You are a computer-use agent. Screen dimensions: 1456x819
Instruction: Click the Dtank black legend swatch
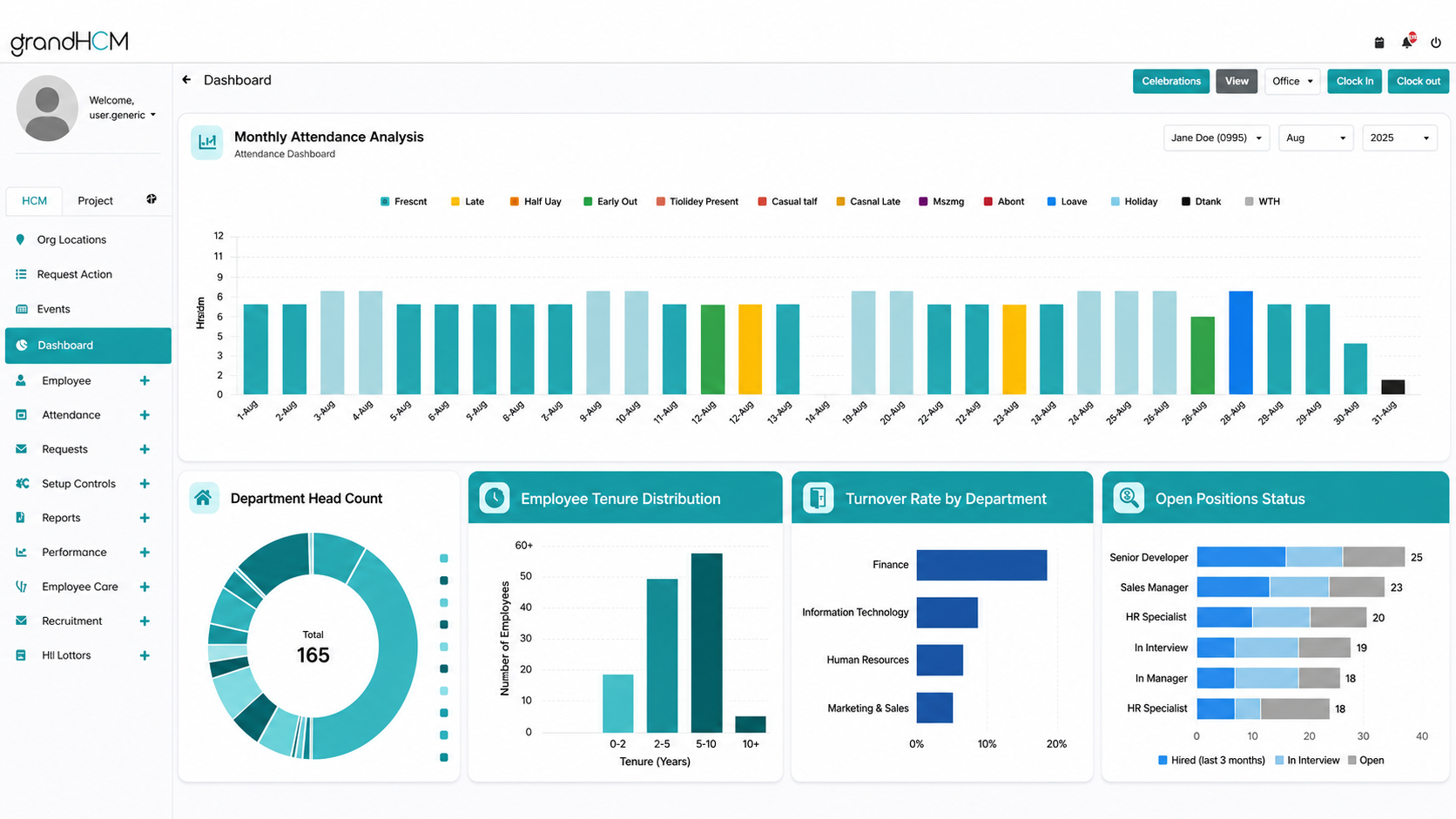click(x=1186, y=201)
